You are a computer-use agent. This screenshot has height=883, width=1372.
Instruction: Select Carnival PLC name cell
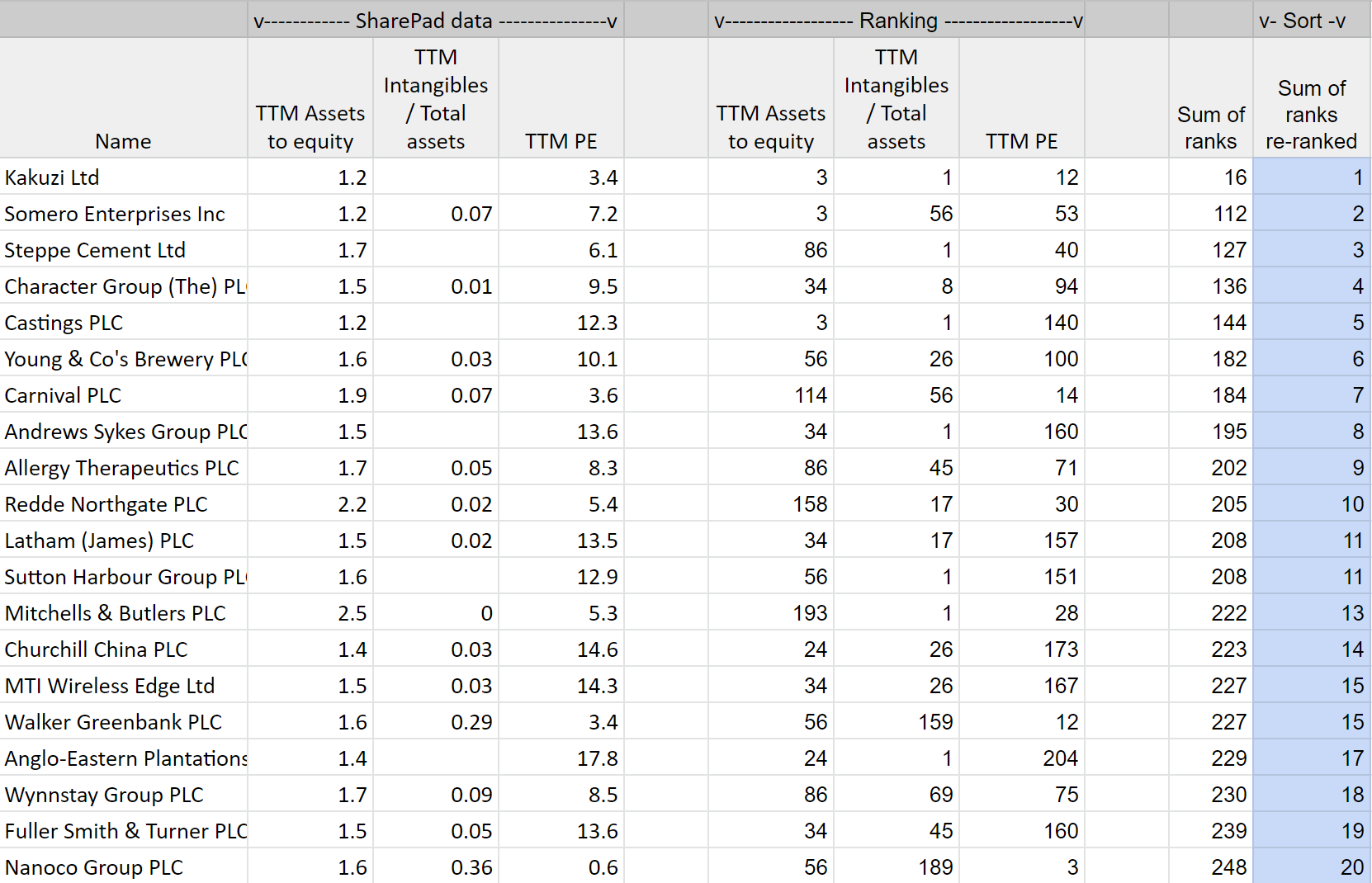(x=124, y=394)
